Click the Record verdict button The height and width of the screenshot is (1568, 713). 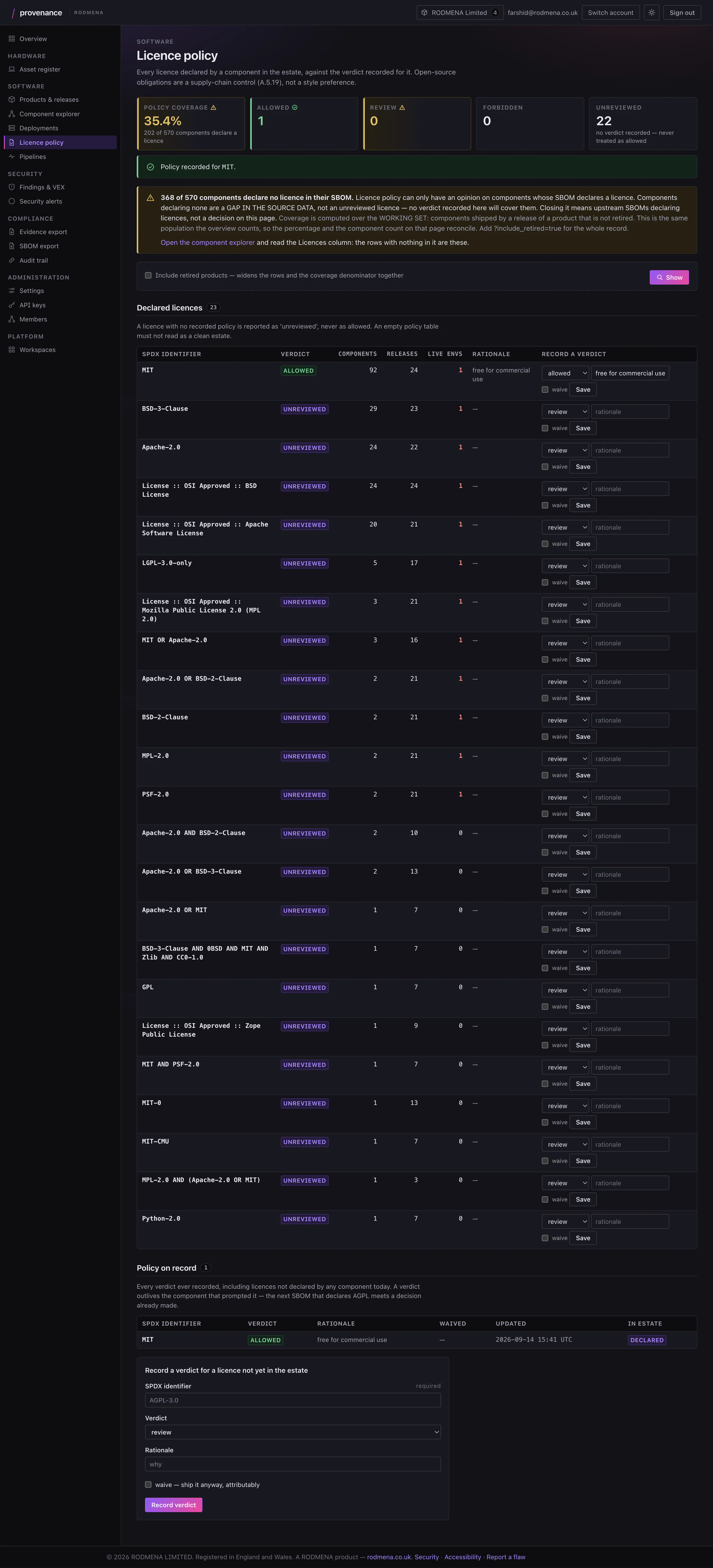tap(174, 1505)
